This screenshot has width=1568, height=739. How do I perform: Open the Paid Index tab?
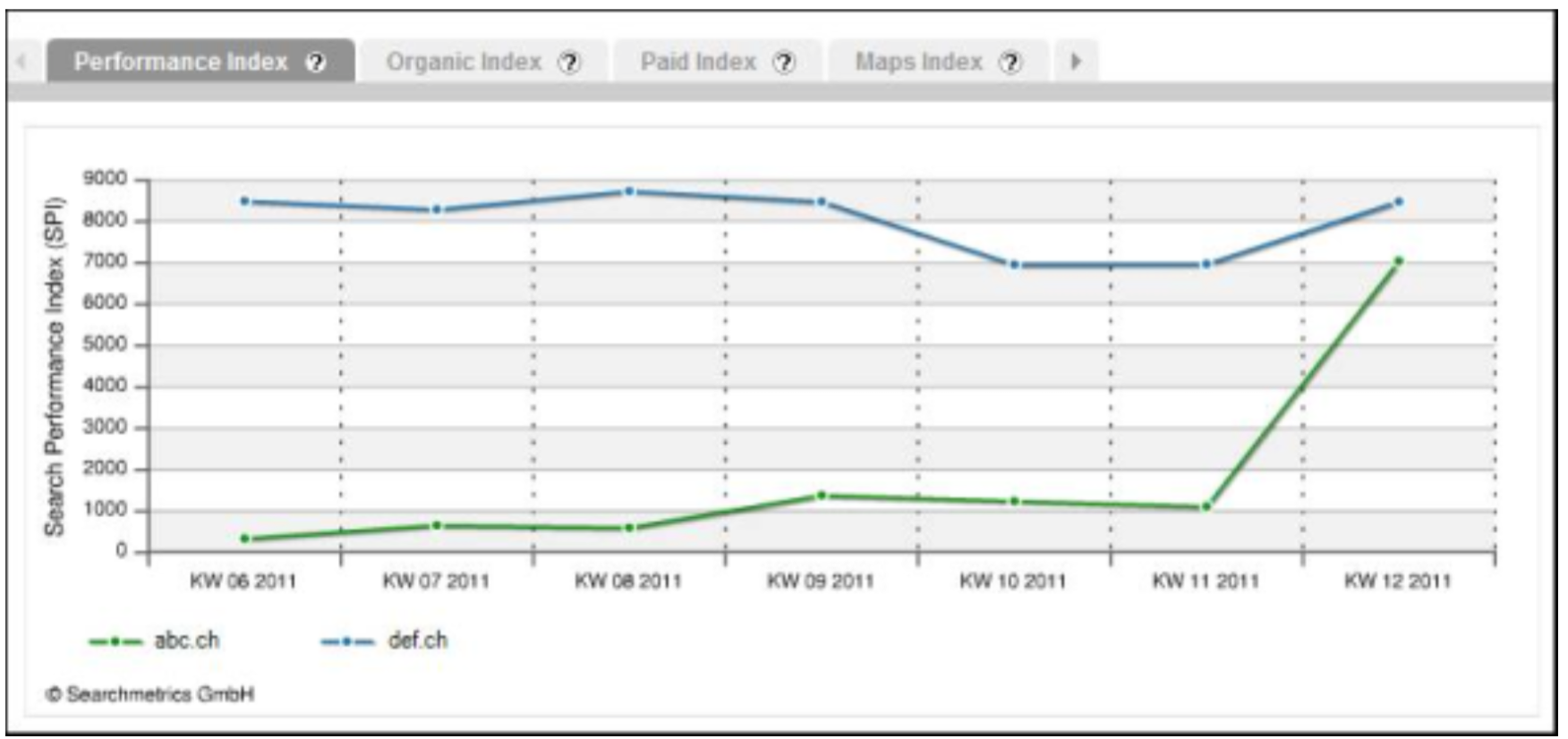point(698,63)
